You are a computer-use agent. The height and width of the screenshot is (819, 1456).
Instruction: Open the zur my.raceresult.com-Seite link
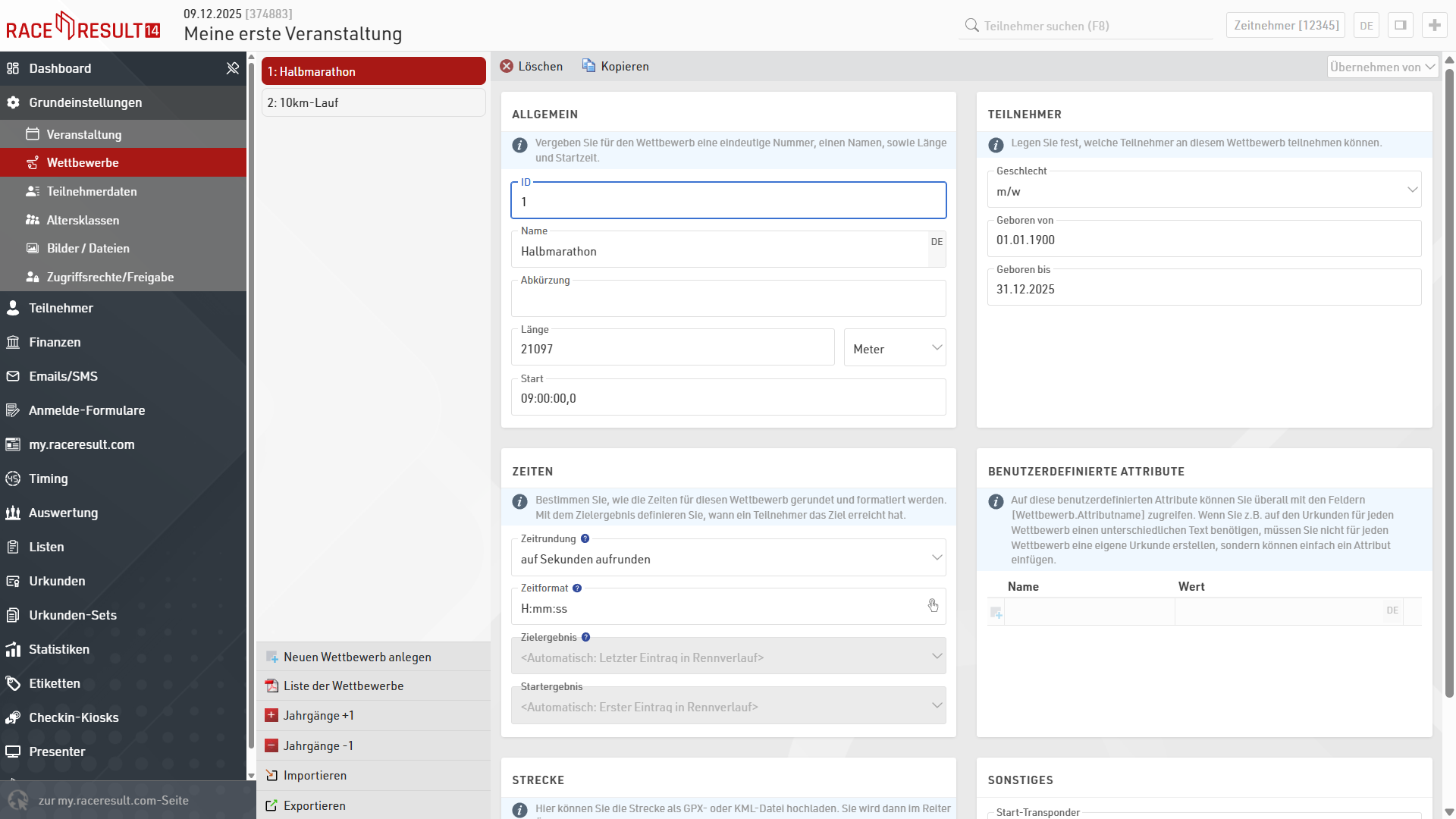click(114, 801)
